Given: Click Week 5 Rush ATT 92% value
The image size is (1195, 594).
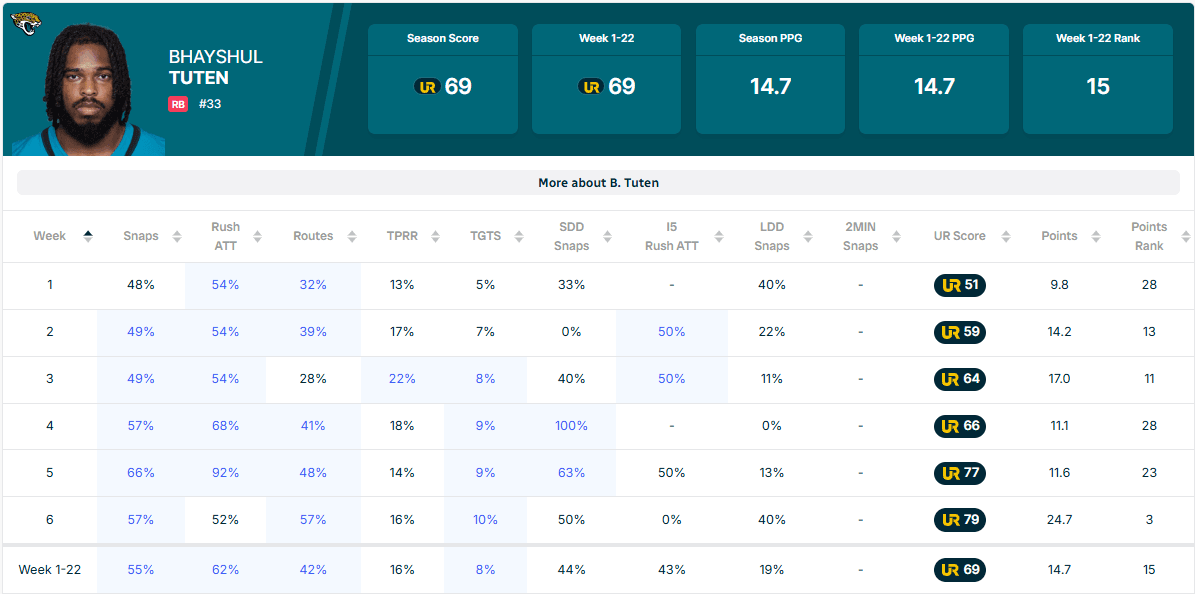Looking at the screenshot, I should 225,473.
